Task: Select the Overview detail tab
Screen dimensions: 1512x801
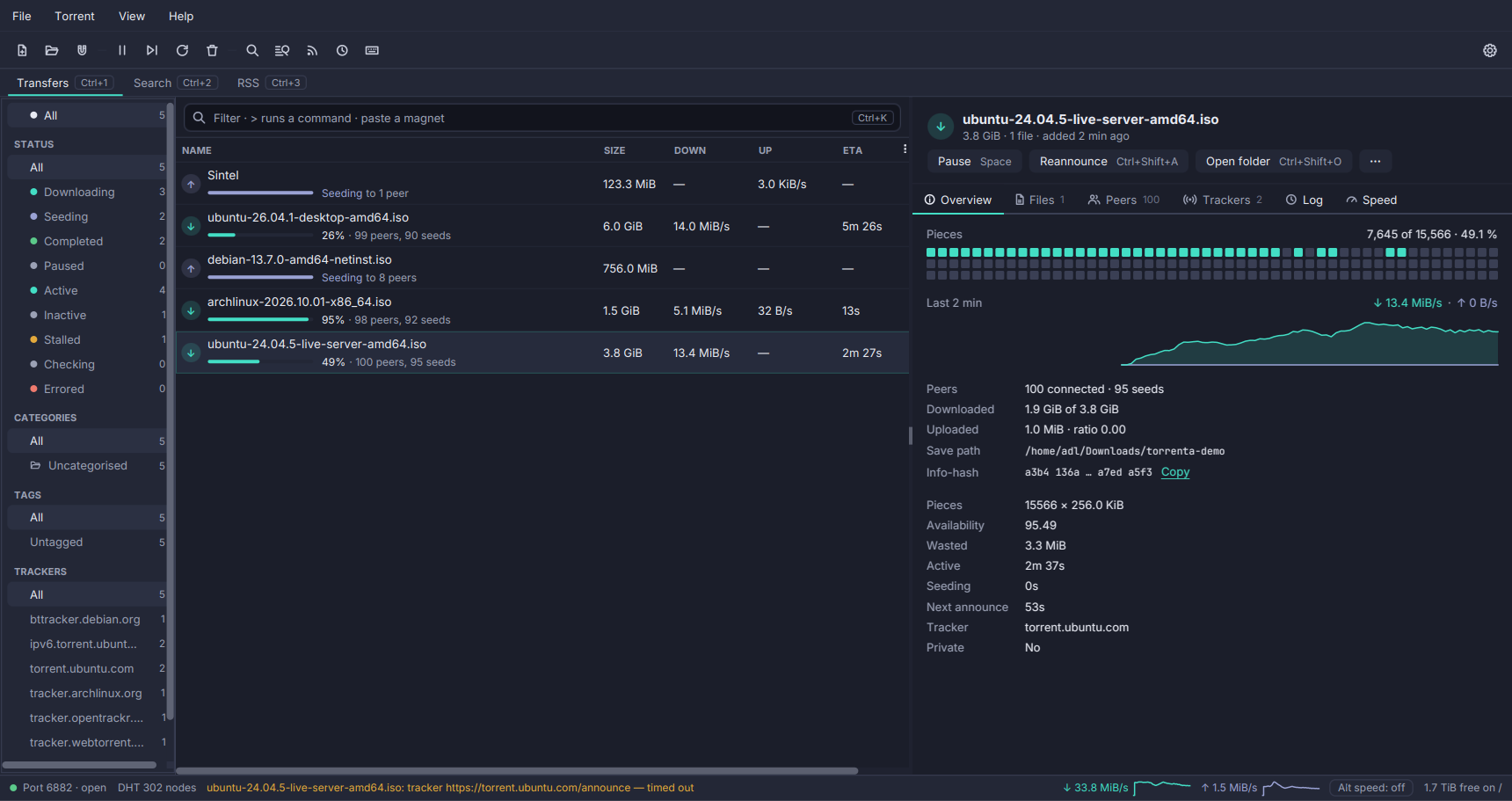Action: tap(958, 200)
